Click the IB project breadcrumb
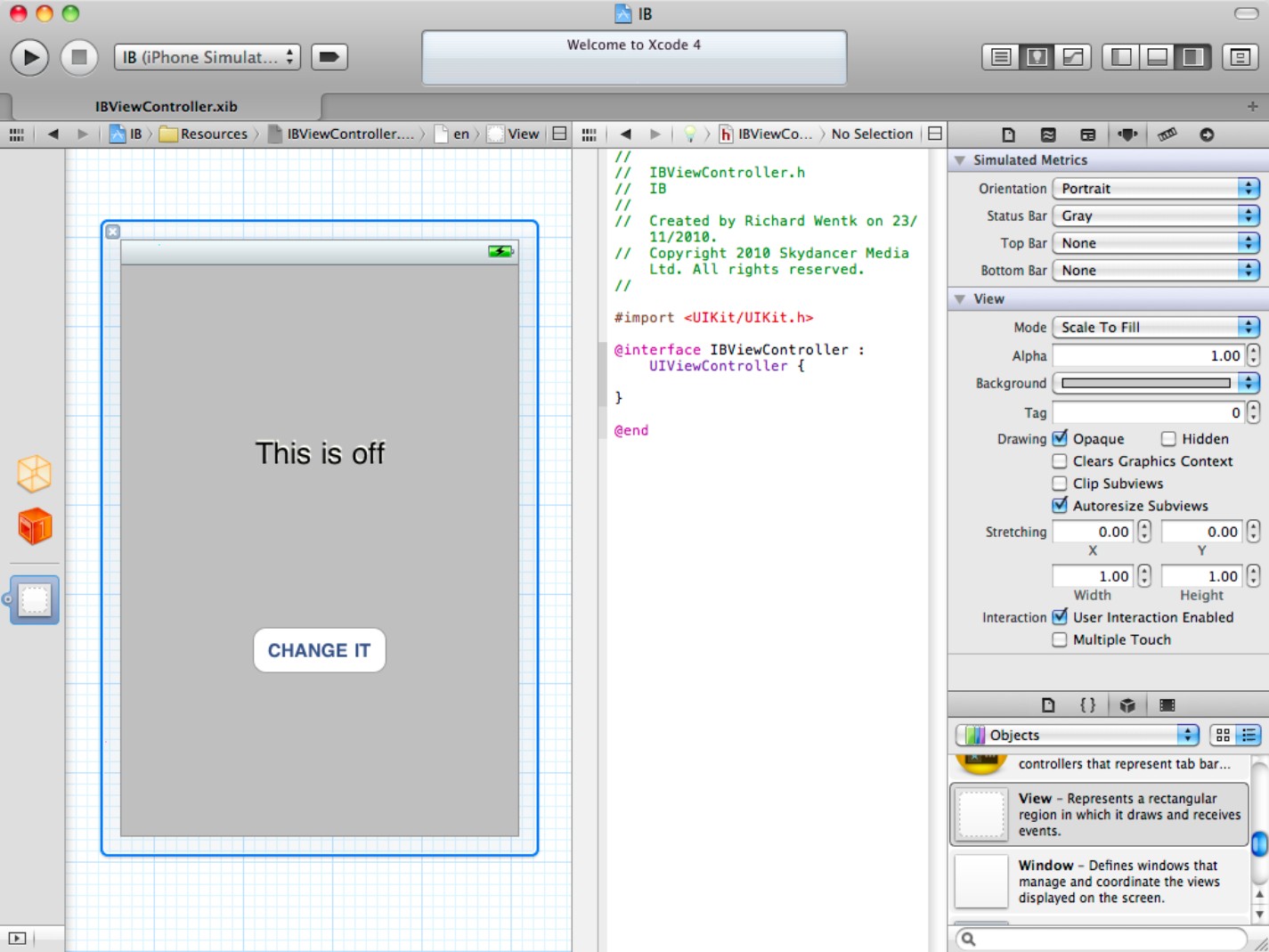This screenshot has width=1269, height=952. coord(126,134)
